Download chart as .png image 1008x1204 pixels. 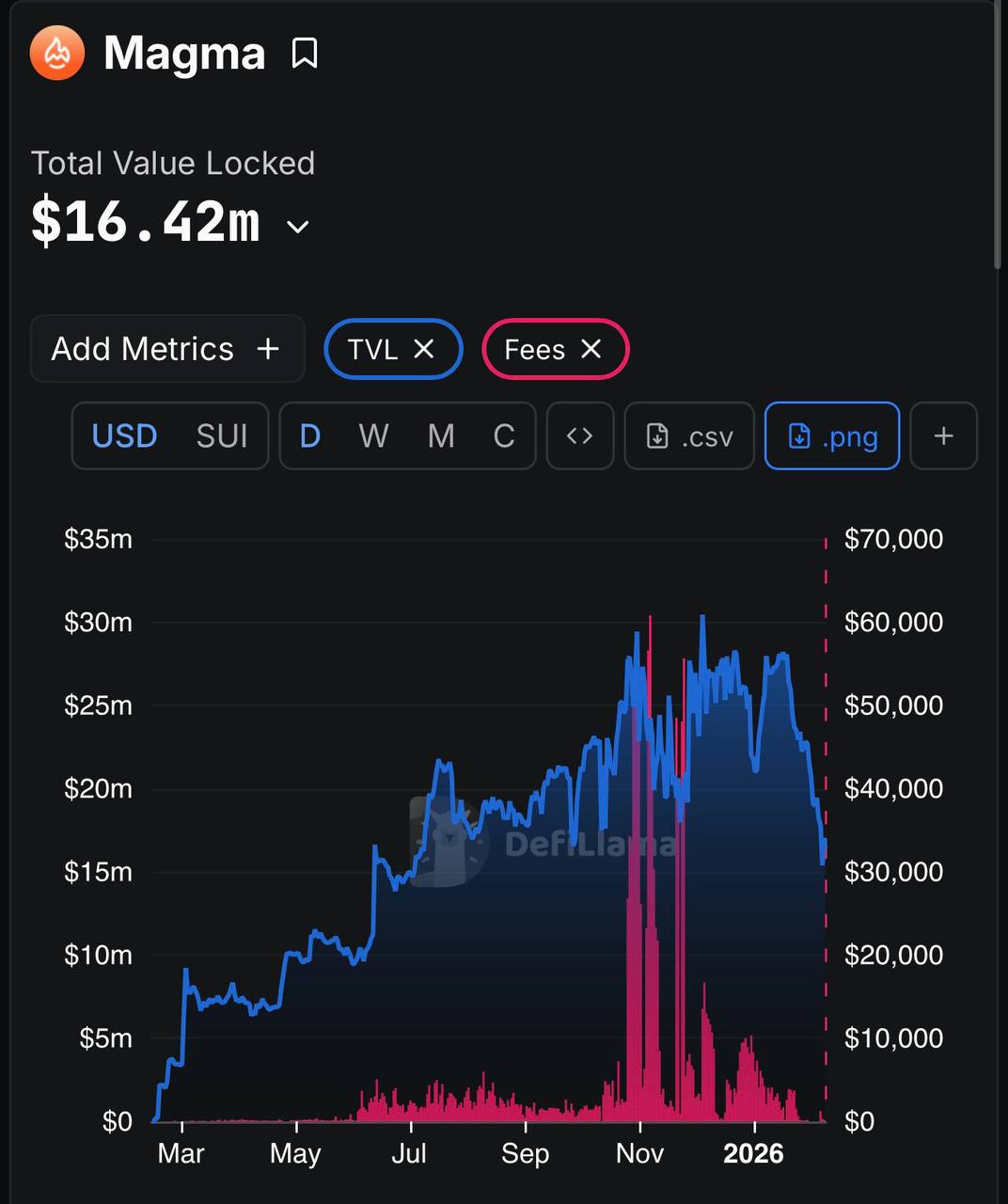coord(832,436)
